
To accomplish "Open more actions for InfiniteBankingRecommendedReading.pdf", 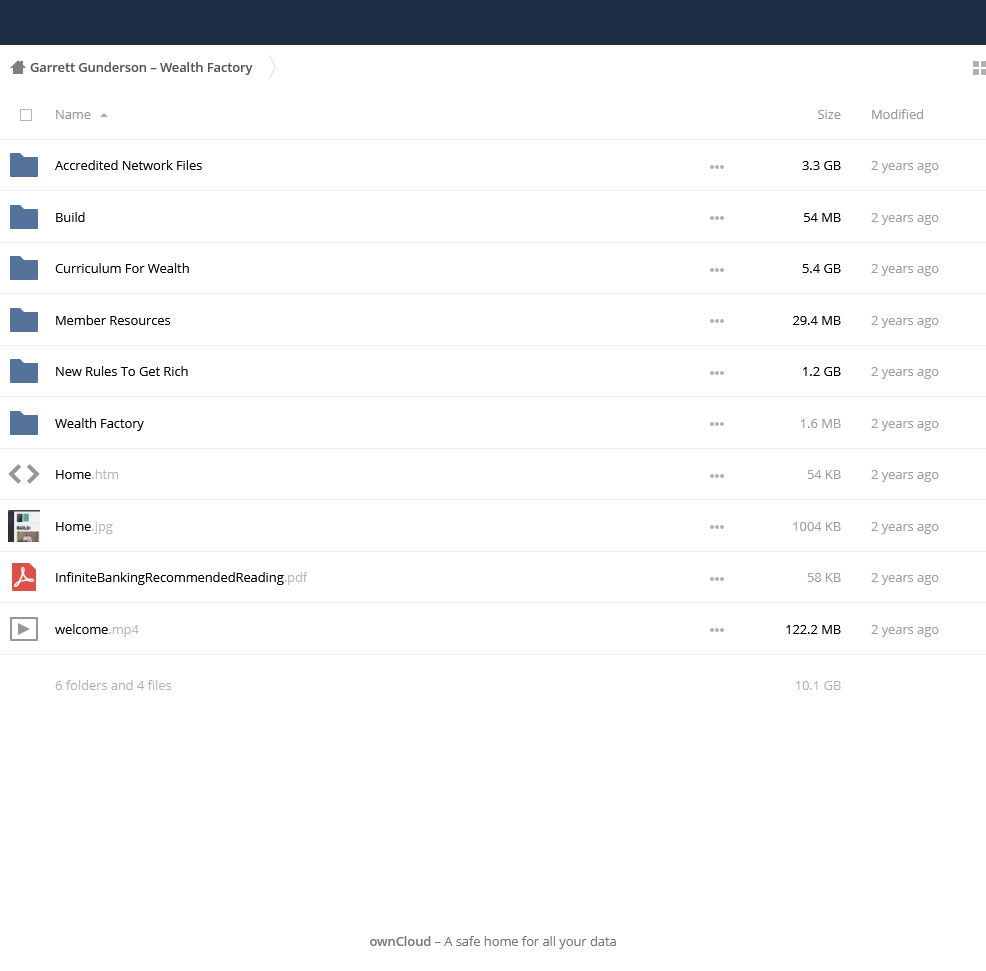I will (717, 579).
